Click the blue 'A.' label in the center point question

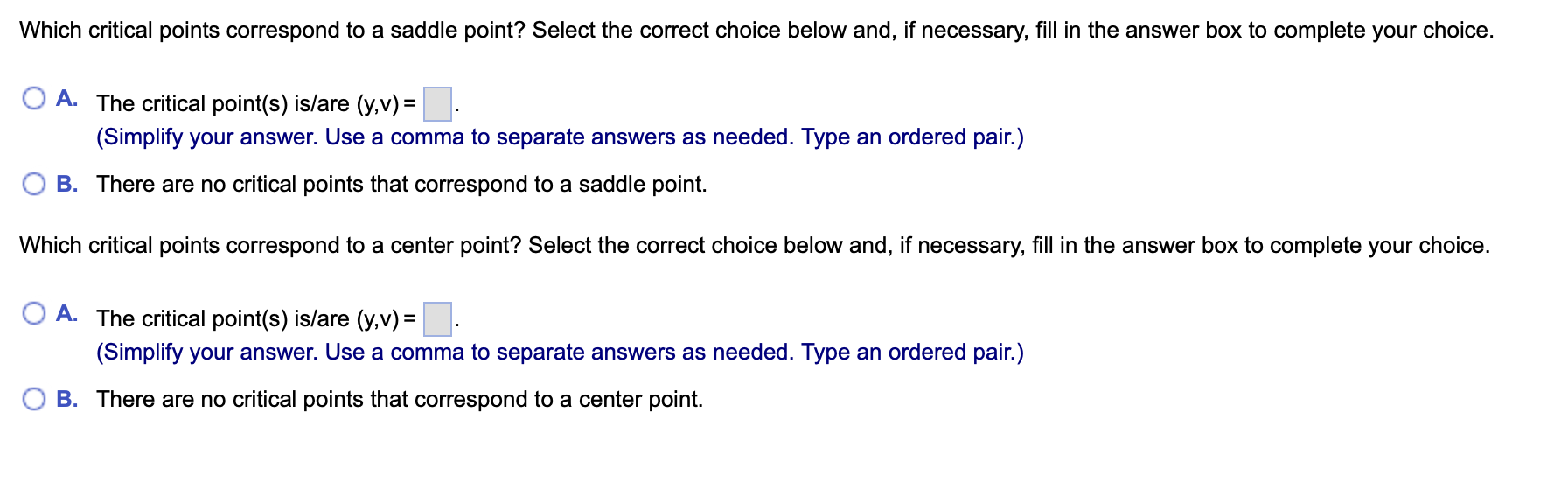pyautogui.click(x=67, y=311)
